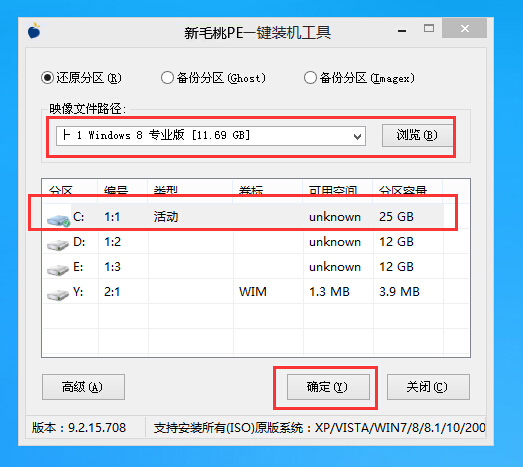This screenshot has height=467, width=523.
Task: Click the D: drive disk icon
Action: (x=58, y=245)
